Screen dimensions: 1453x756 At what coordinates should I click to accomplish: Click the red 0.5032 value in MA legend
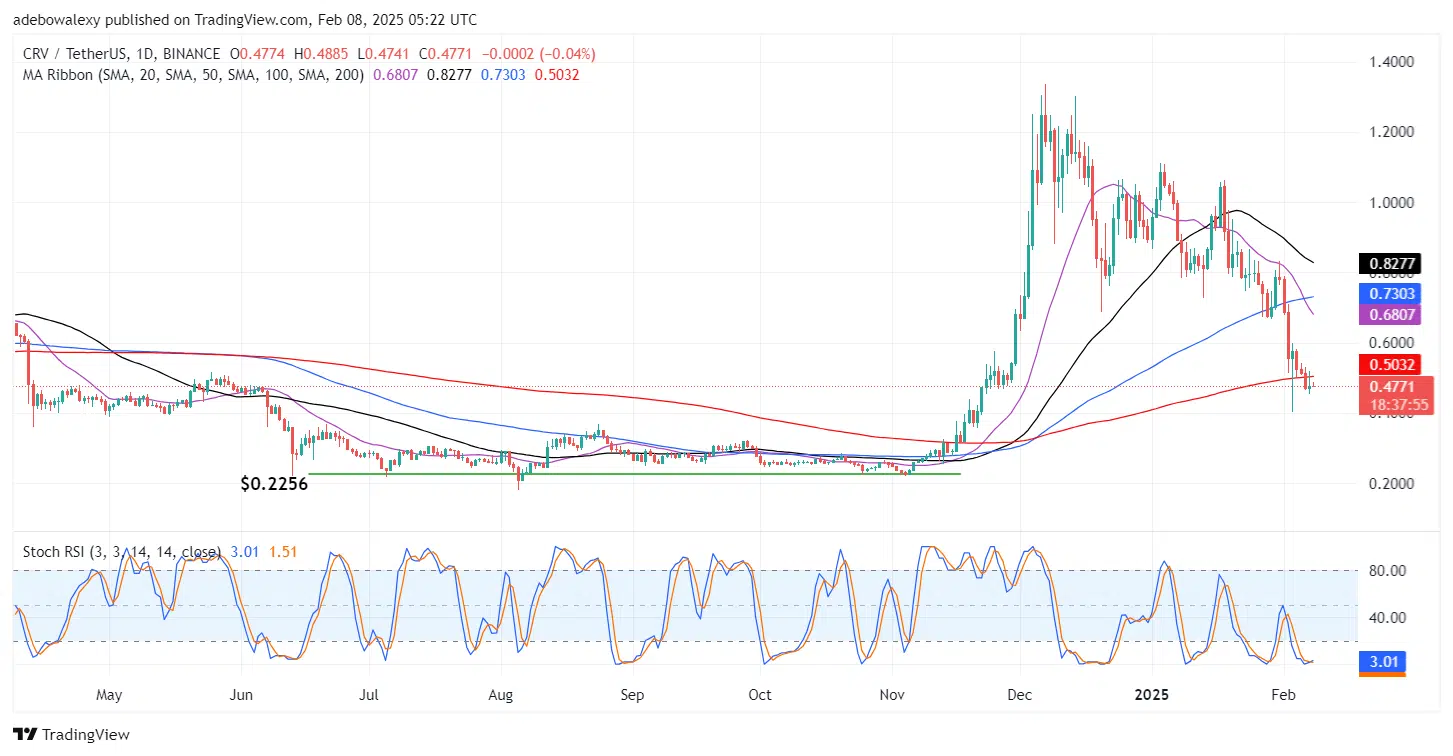click(x=558, y=74)
